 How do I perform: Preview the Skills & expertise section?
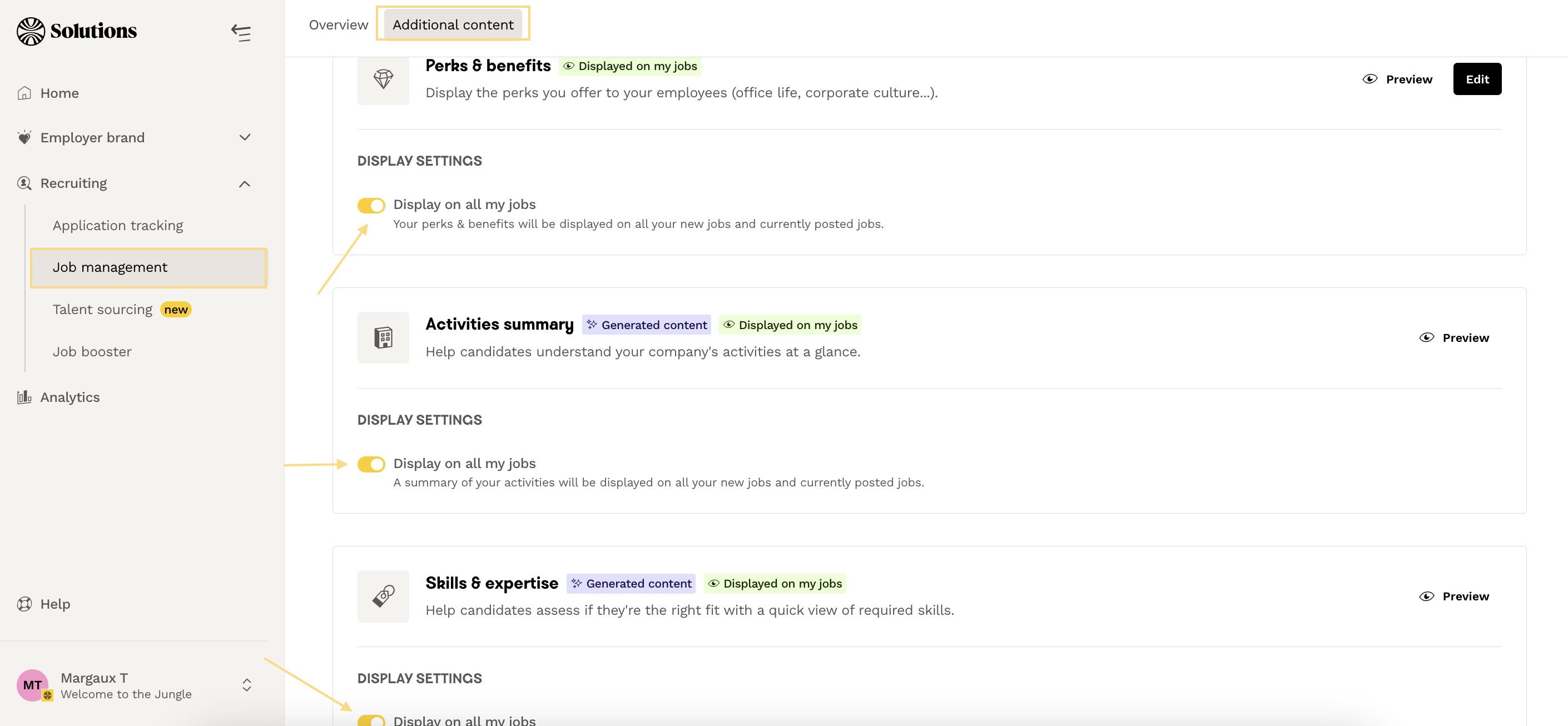click(1453, 596)
